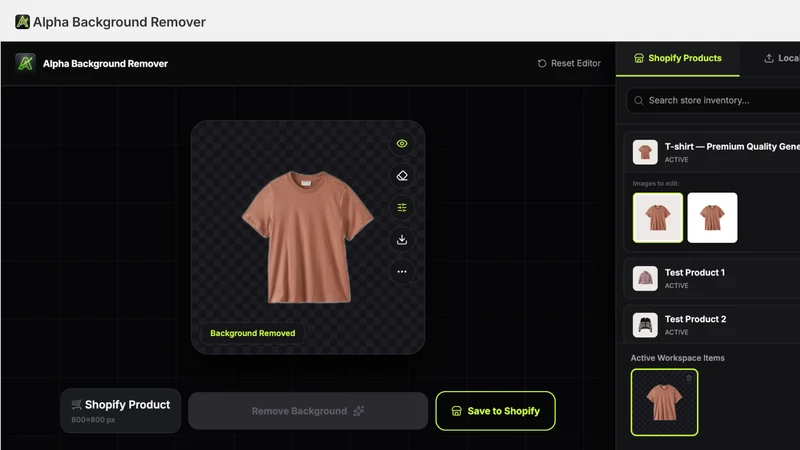Toggle the eye preview icon on image

tap(402, 143)
